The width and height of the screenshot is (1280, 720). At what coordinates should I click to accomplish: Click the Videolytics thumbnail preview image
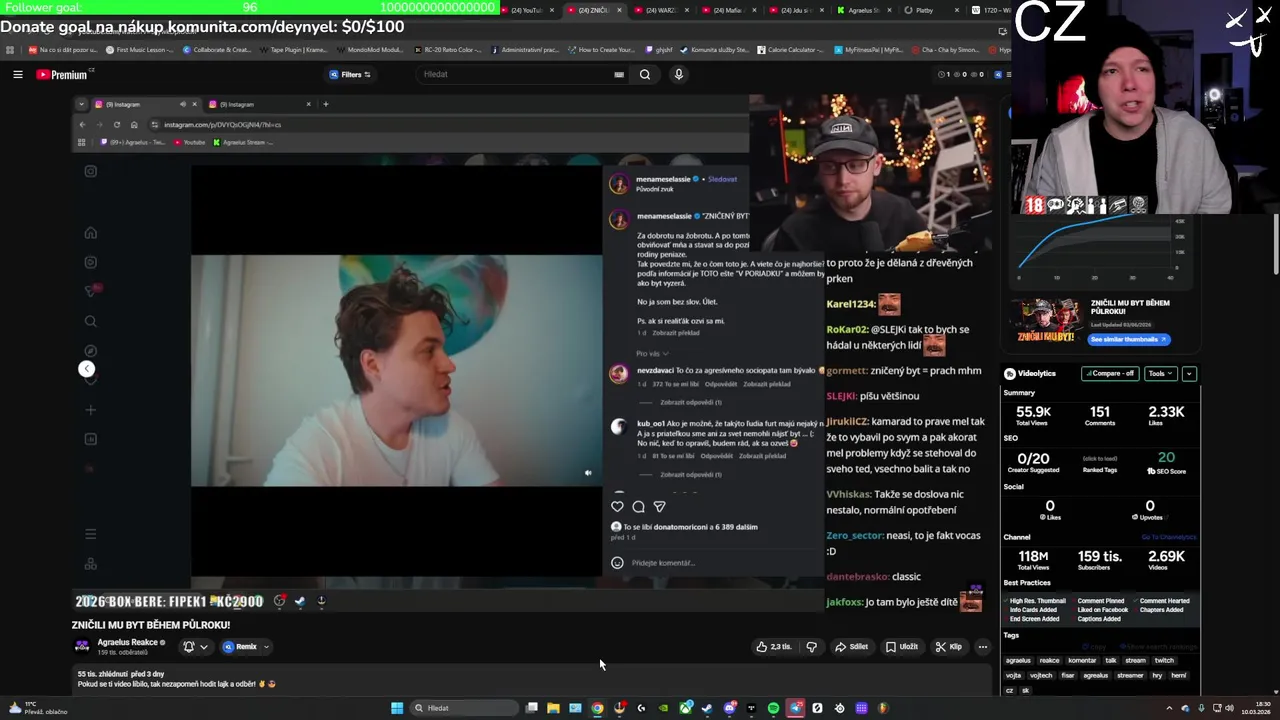click(x=1045, y=320)
